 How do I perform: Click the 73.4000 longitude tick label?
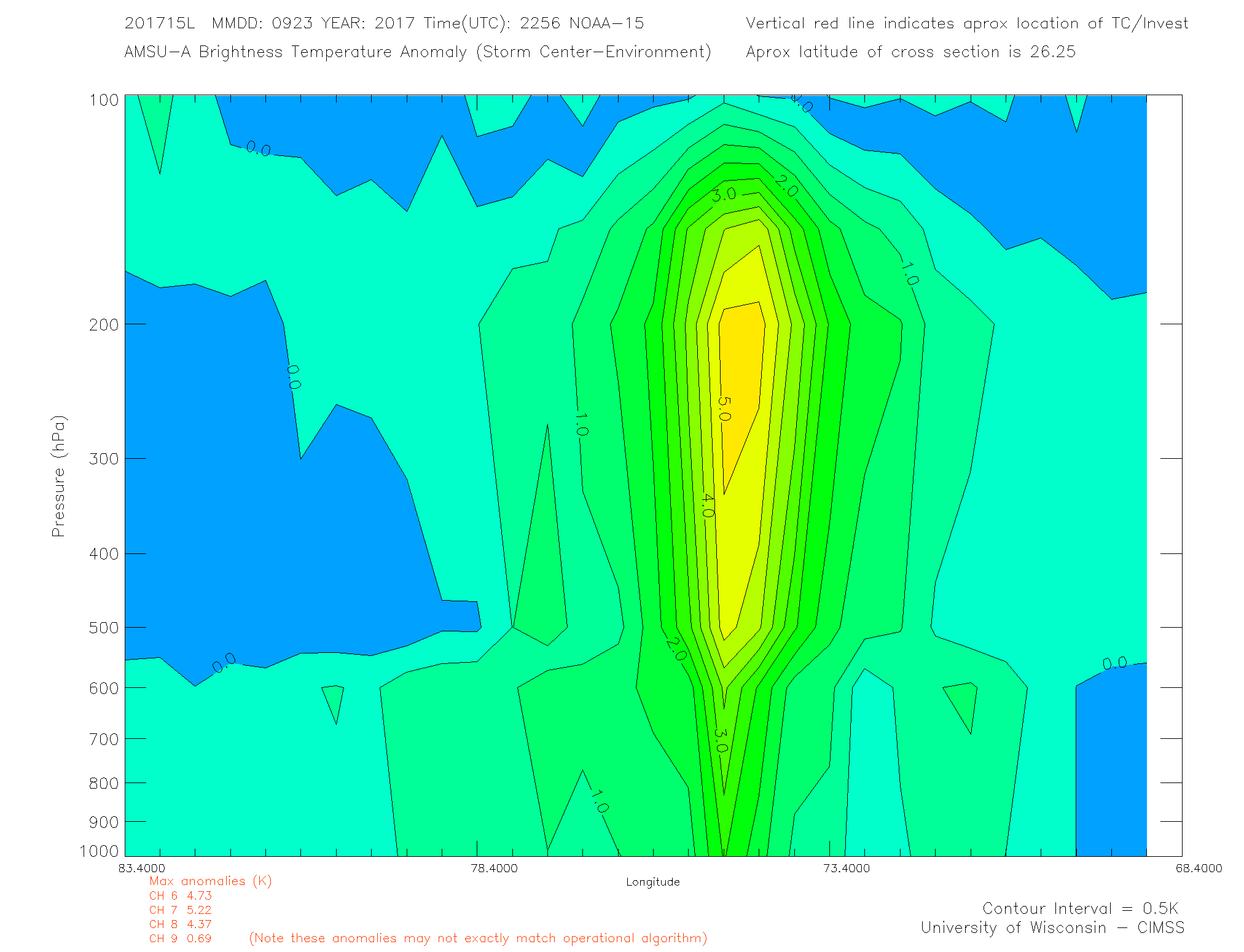pyautogui.click(x=847, y=868)
